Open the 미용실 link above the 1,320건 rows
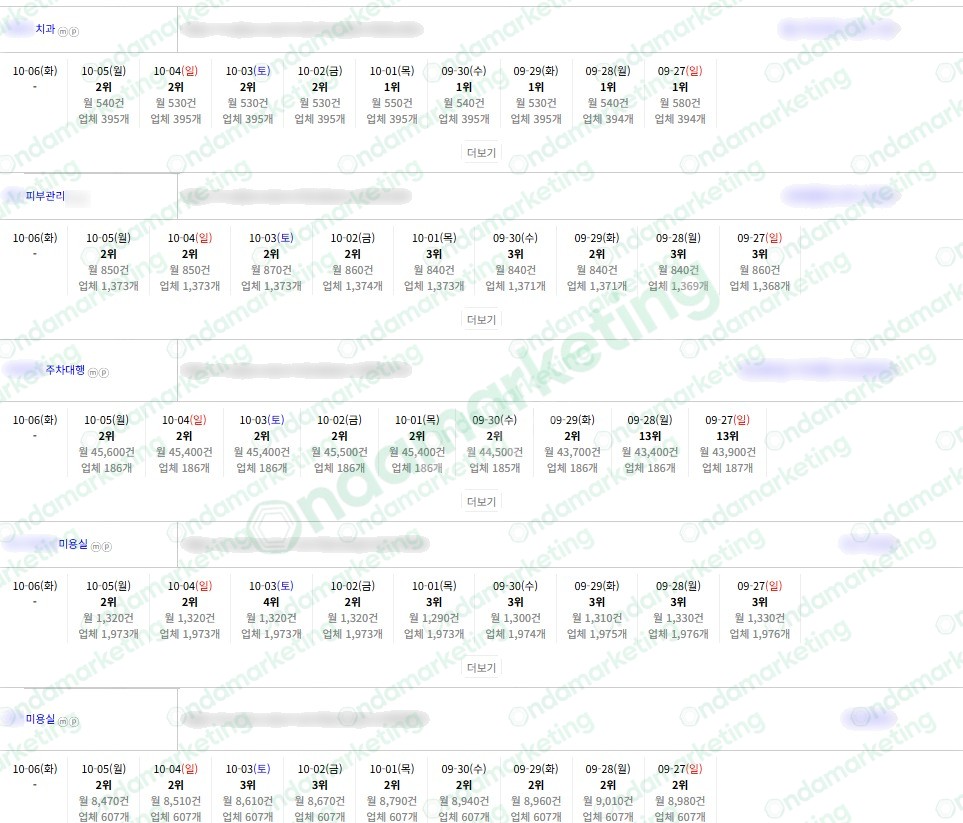963x823 pixels. [x=73, y=544]
